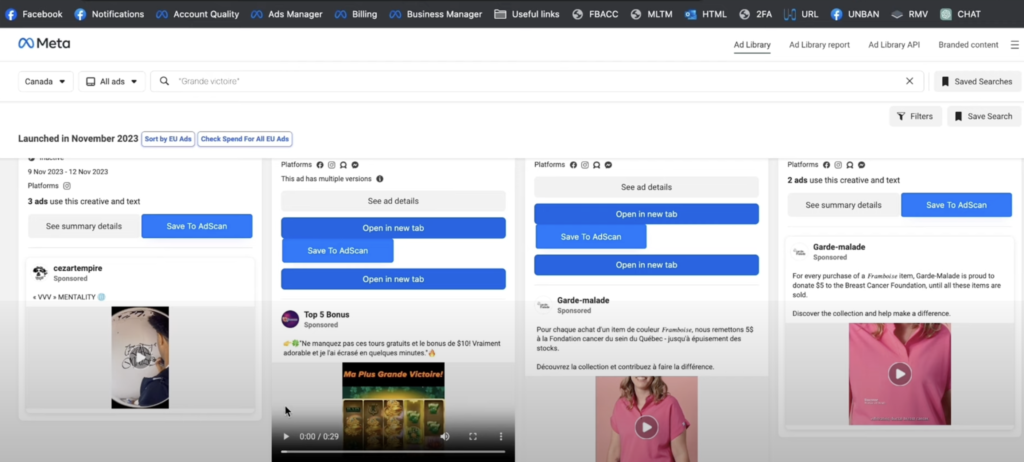The height and width of the screenshot is (462, 1024).
Task: Save To AdScan in the fourth column
Action: 956,205
